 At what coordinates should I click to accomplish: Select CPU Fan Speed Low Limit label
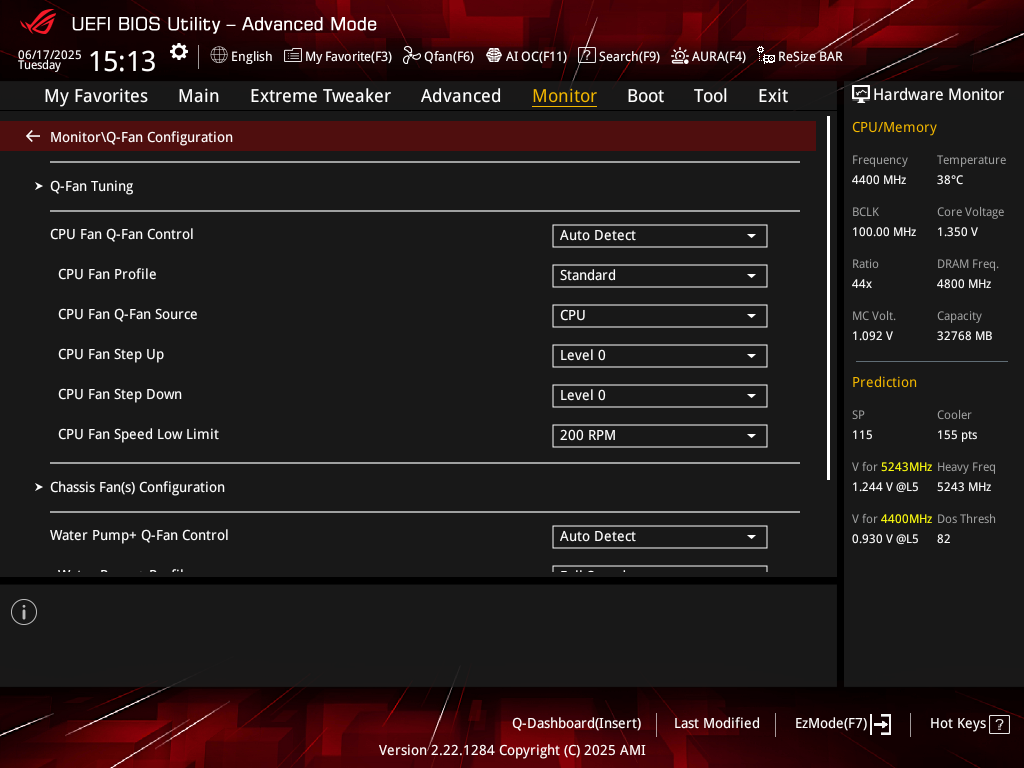(138, 434)
